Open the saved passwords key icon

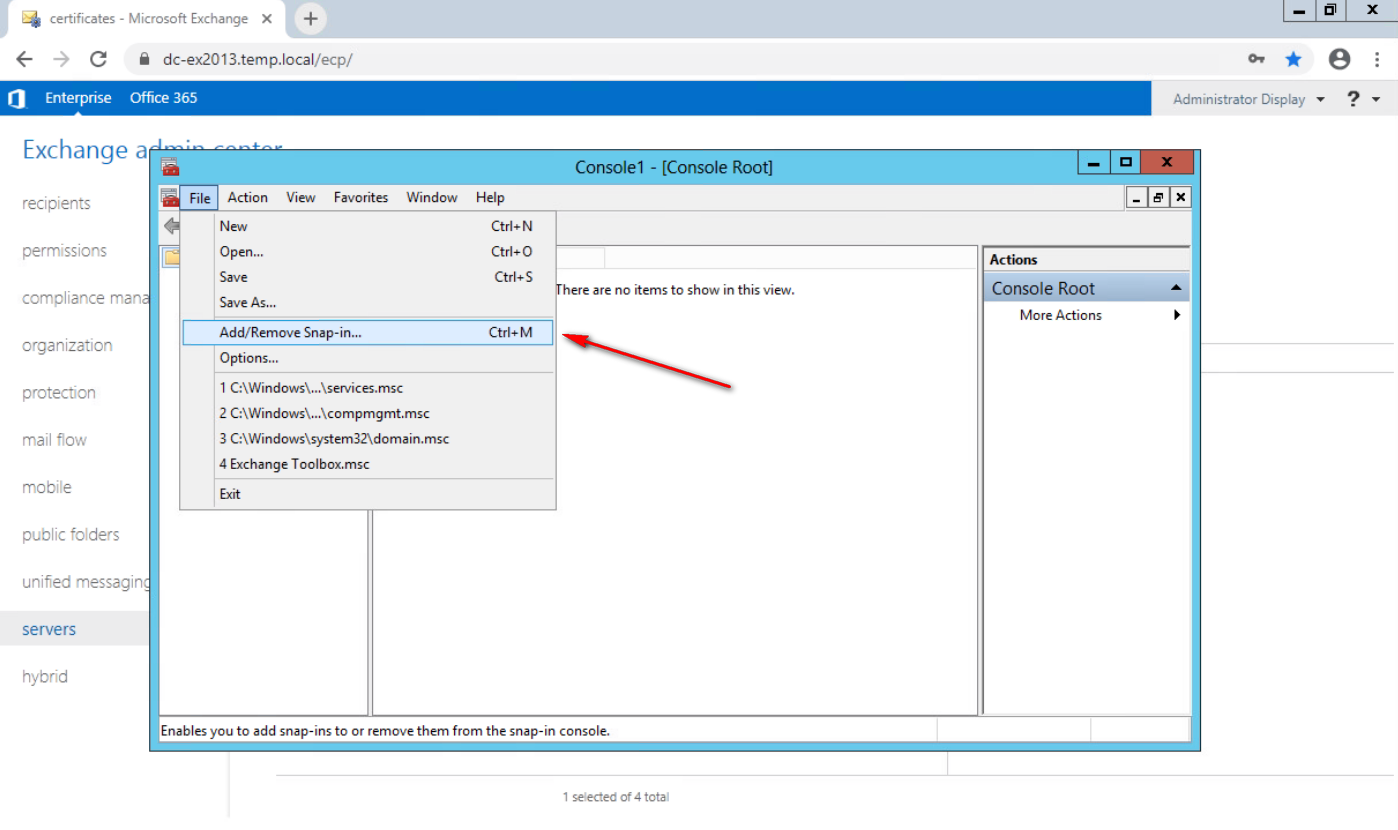[x=1256, y=59]
